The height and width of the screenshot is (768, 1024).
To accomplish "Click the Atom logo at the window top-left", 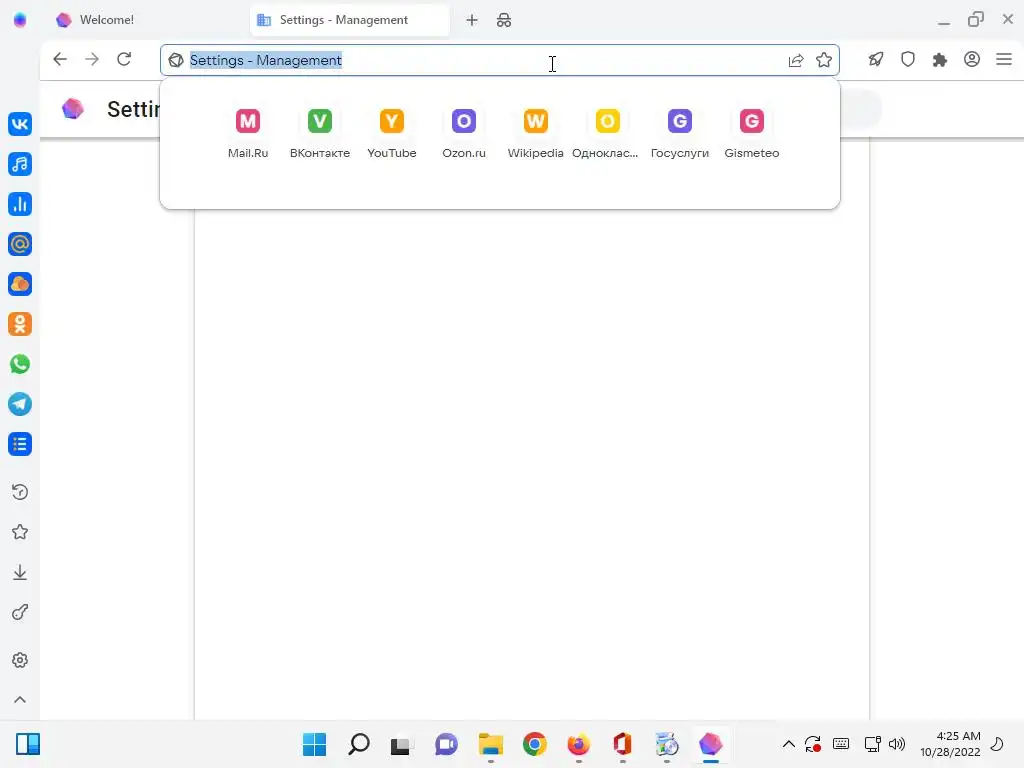I will 20,20.
